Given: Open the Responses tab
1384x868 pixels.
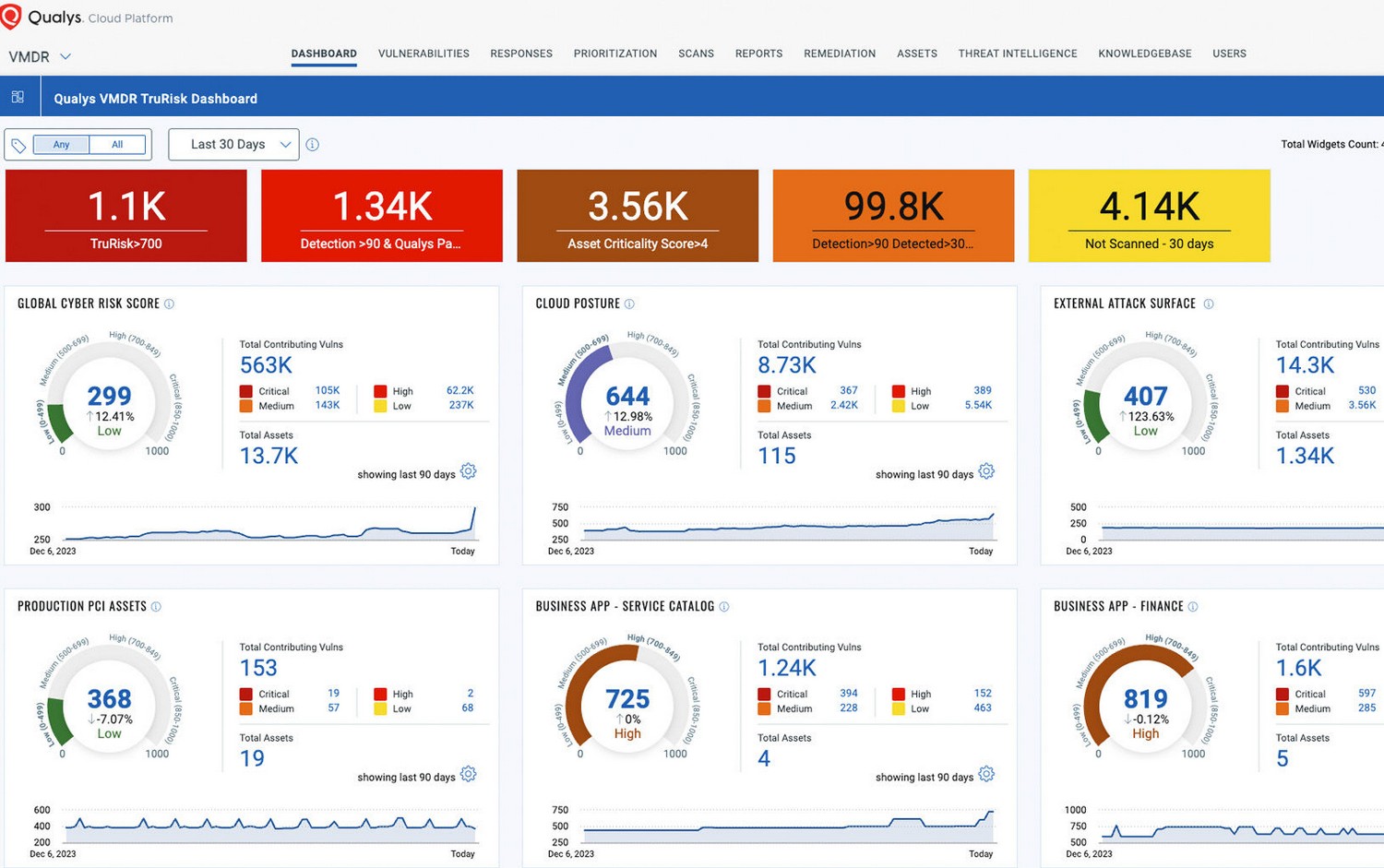Looking at the screenshot, I should 521,54.
